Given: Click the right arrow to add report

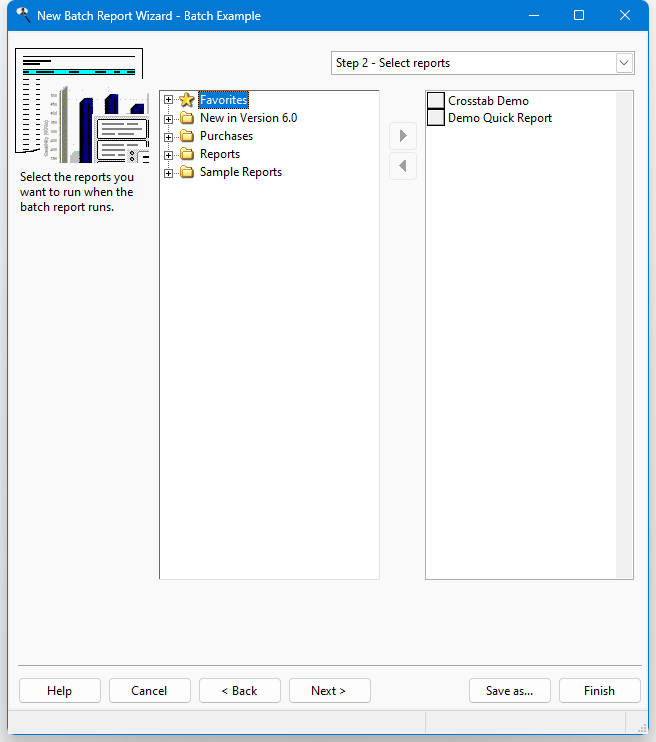Looking at the screenshot, I should pos(403,136).
